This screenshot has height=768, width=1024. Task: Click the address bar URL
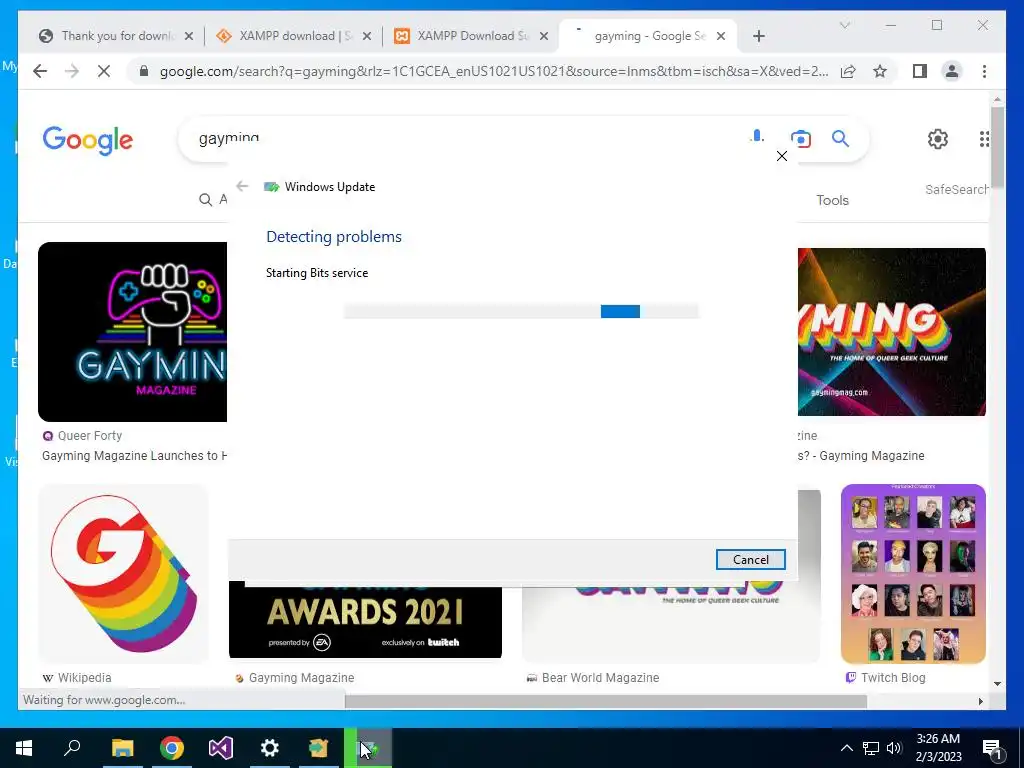coord(494,71)
